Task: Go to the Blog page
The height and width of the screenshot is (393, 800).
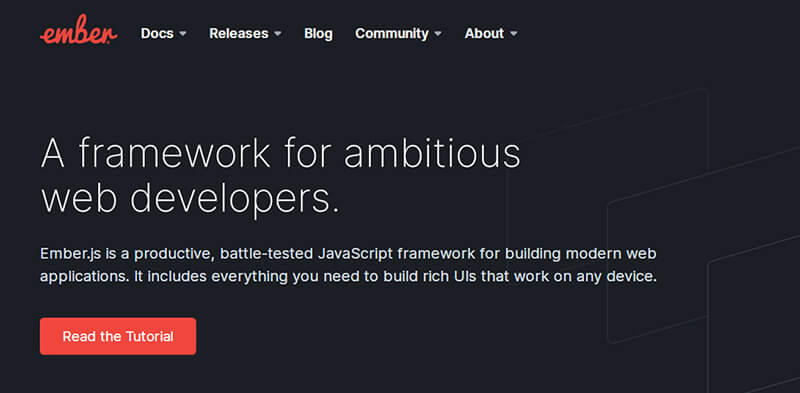Action: coord(318,34)
